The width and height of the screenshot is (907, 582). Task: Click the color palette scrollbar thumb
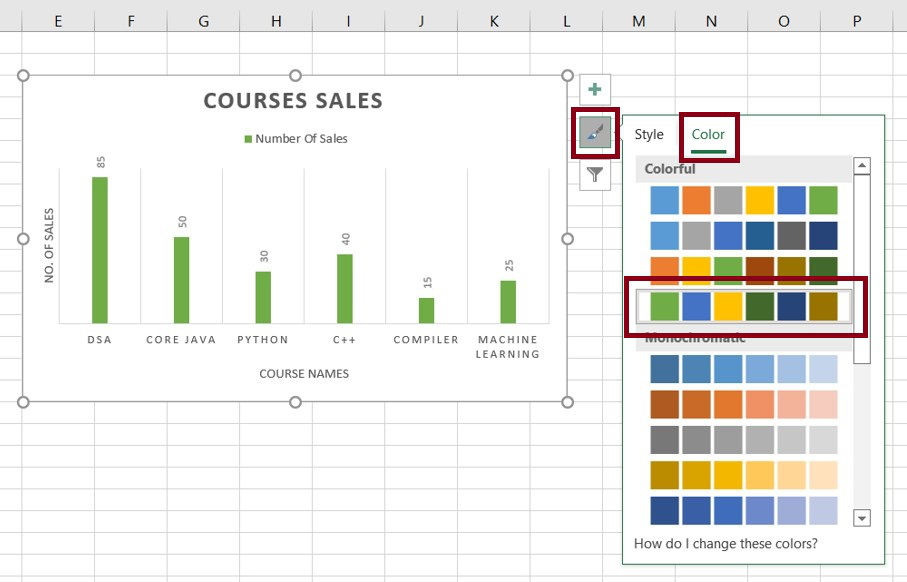[x=862, y=269]
